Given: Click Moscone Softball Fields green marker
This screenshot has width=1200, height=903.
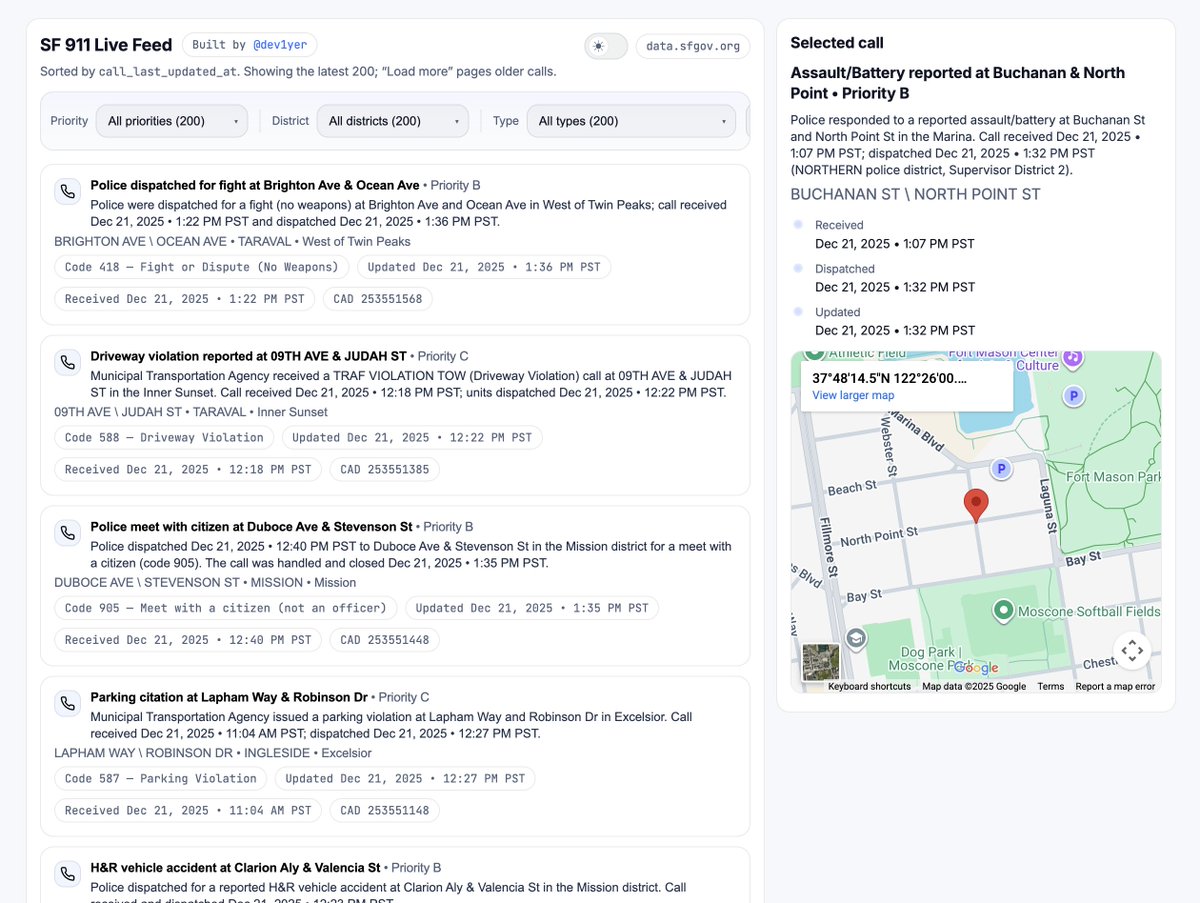Looking at the screenshot, I should (x=1003, y=609).
